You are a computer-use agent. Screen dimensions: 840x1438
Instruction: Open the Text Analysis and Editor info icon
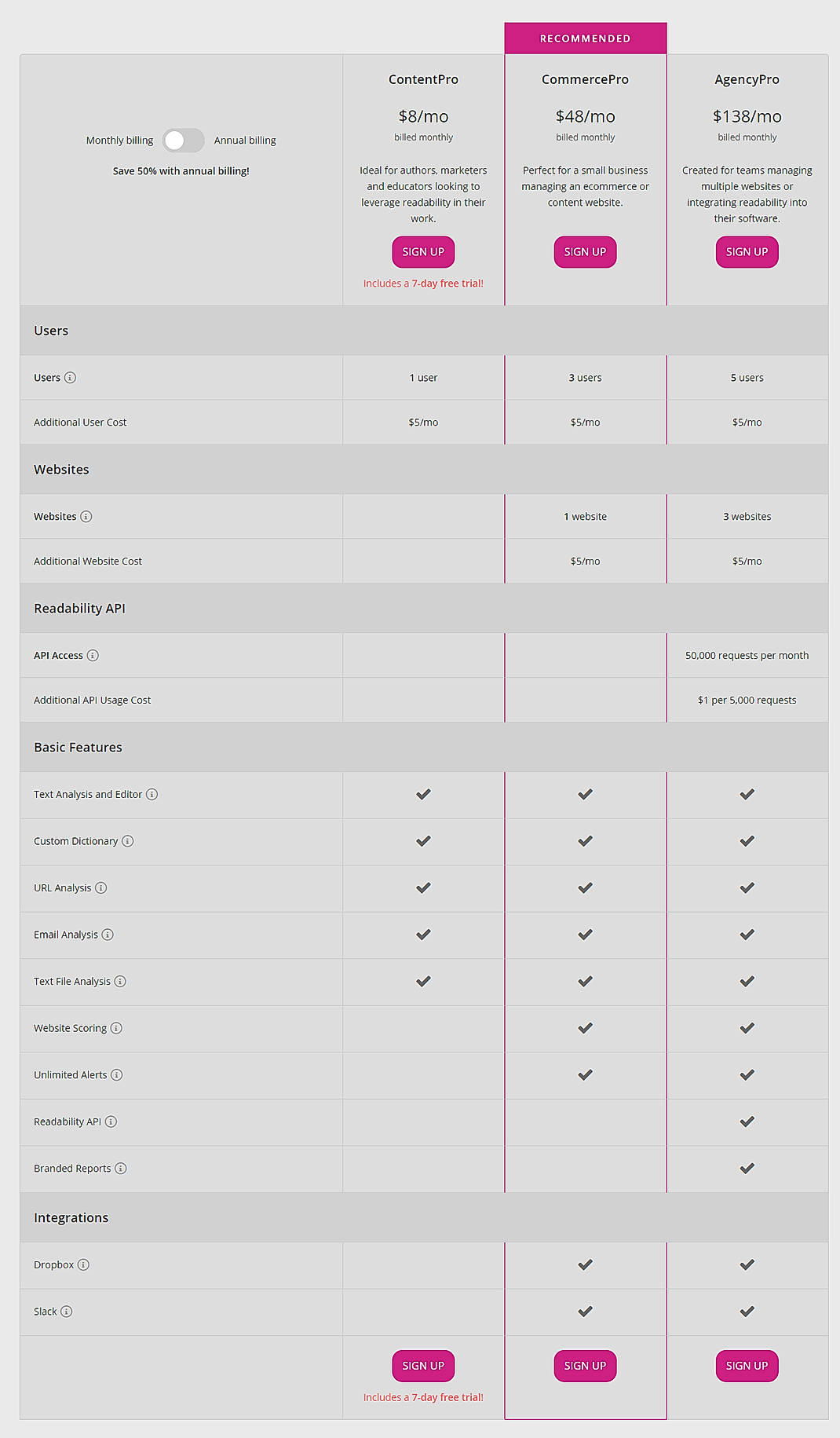pos(152,794)
